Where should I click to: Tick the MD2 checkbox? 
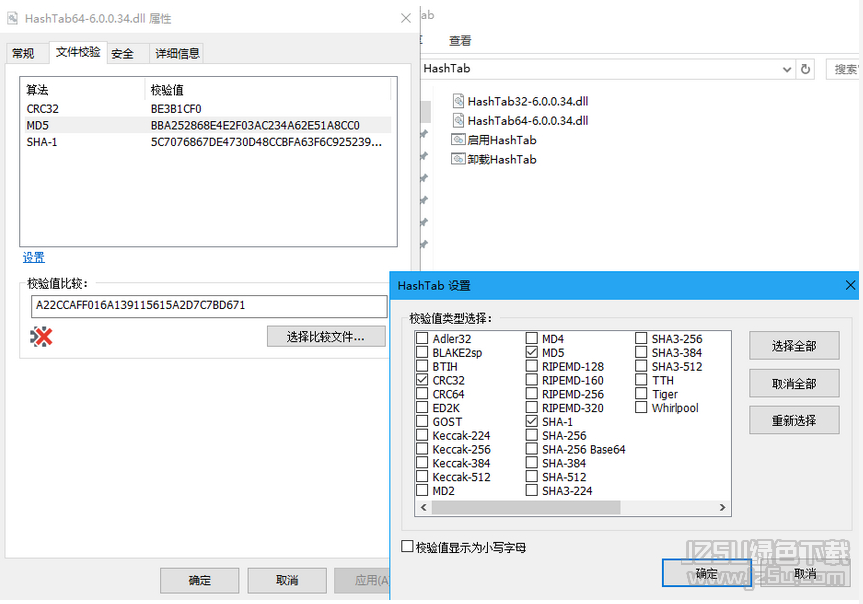tap(422, 490)
